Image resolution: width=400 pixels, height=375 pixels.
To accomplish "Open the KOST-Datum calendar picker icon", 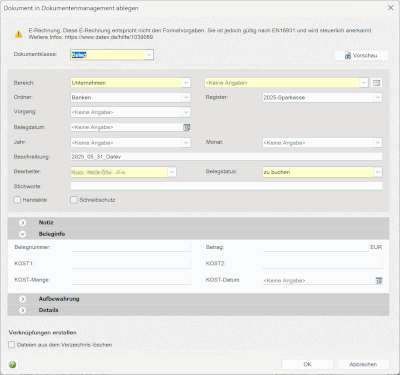I will [379, 281].
